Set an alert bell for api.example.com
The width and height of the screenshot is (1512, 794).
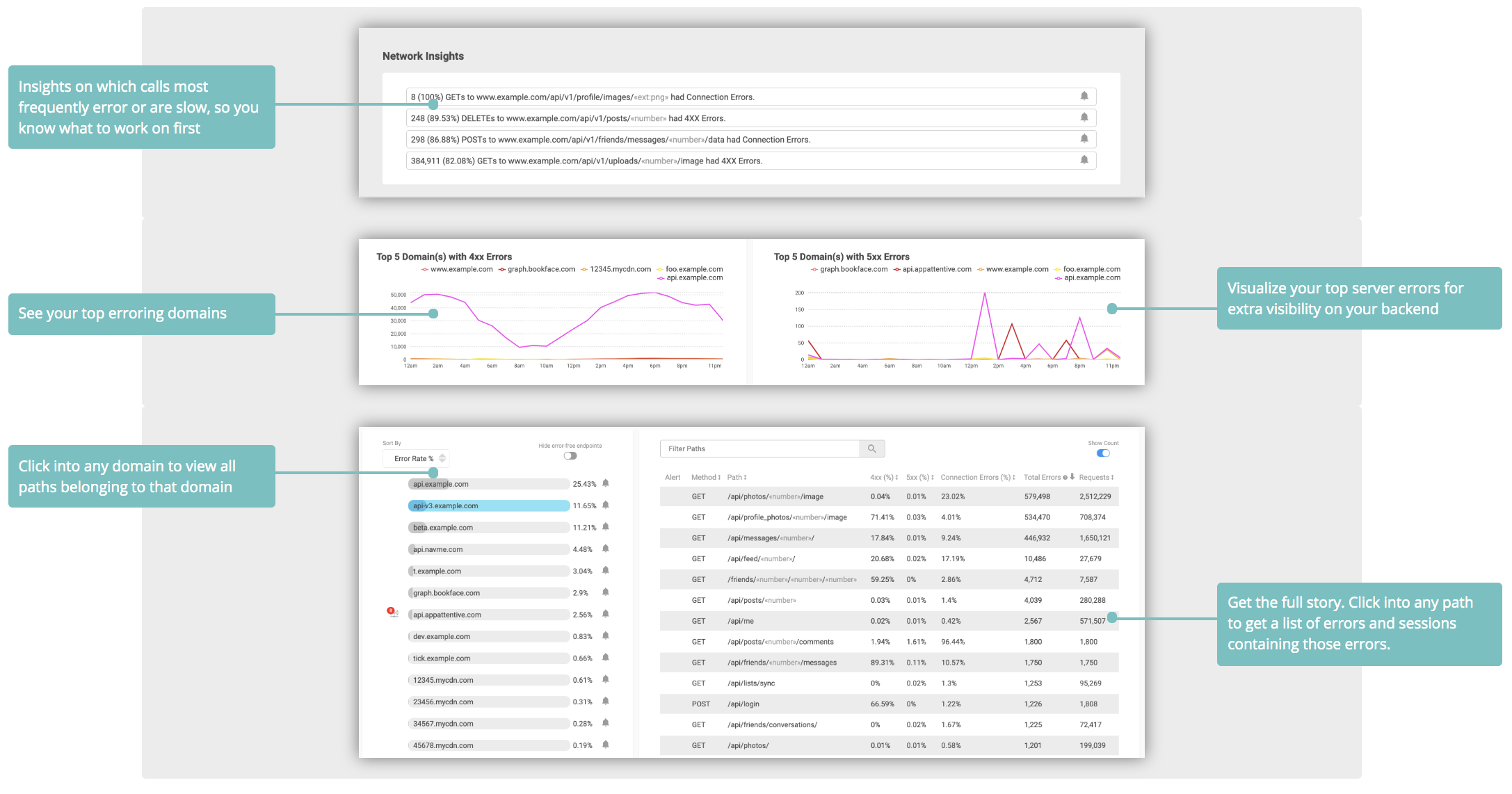click(x=605, y=483)
